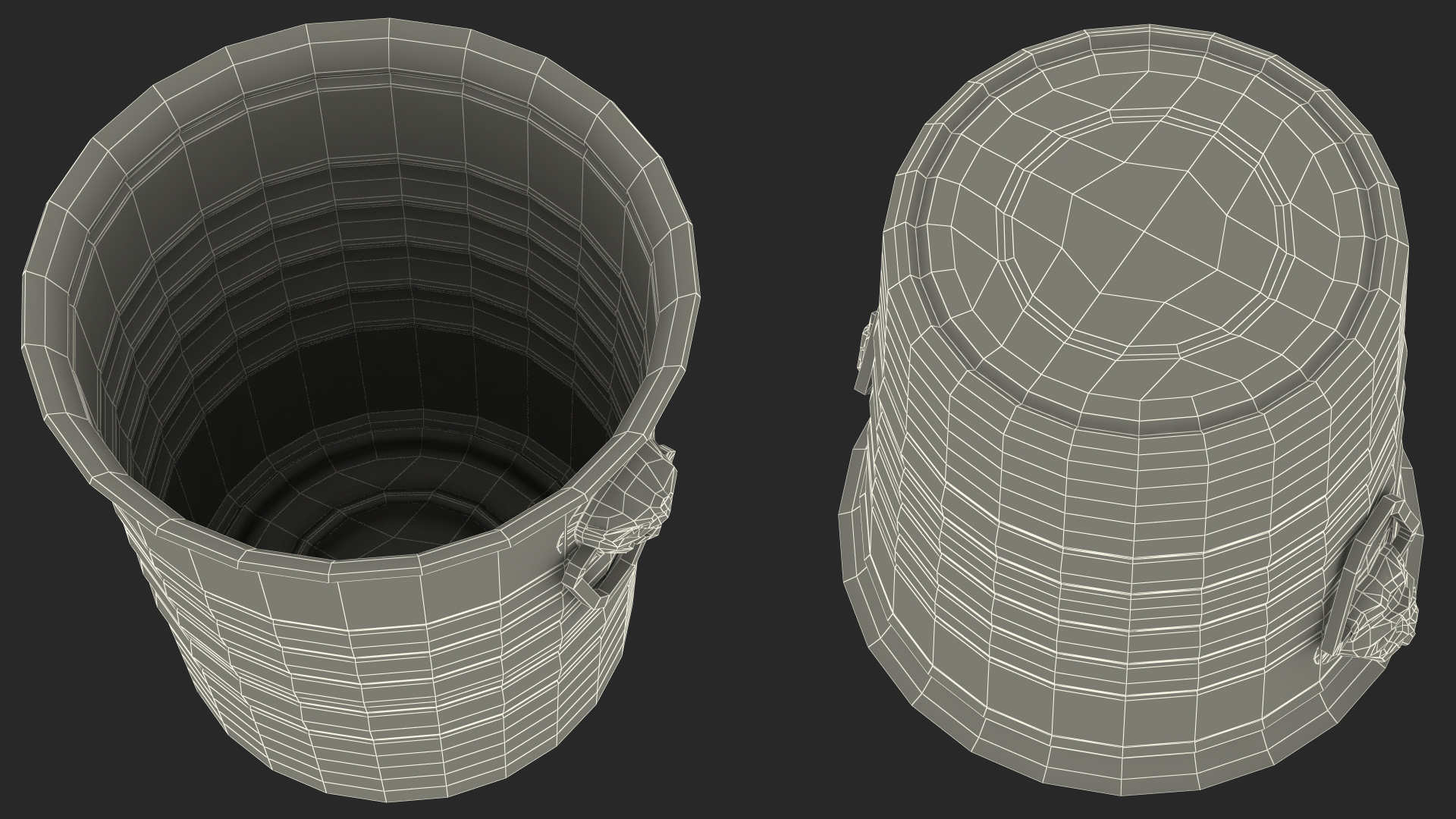
Task: Click the left-side handle mount on the upturned bucket
Action: pyautogui.click(x=864, y=354)
